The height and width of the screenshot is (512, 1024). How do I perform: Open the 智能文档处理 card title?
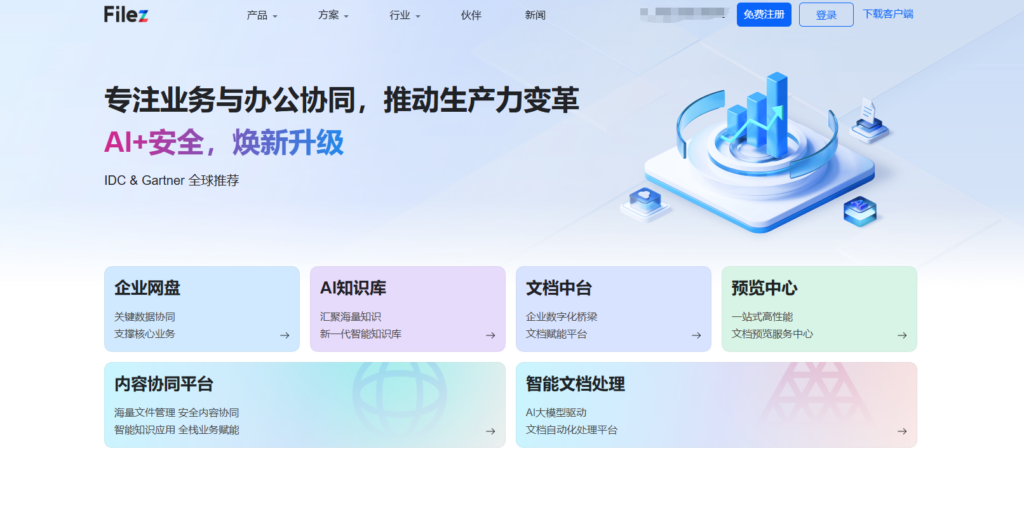click(575, 384)
